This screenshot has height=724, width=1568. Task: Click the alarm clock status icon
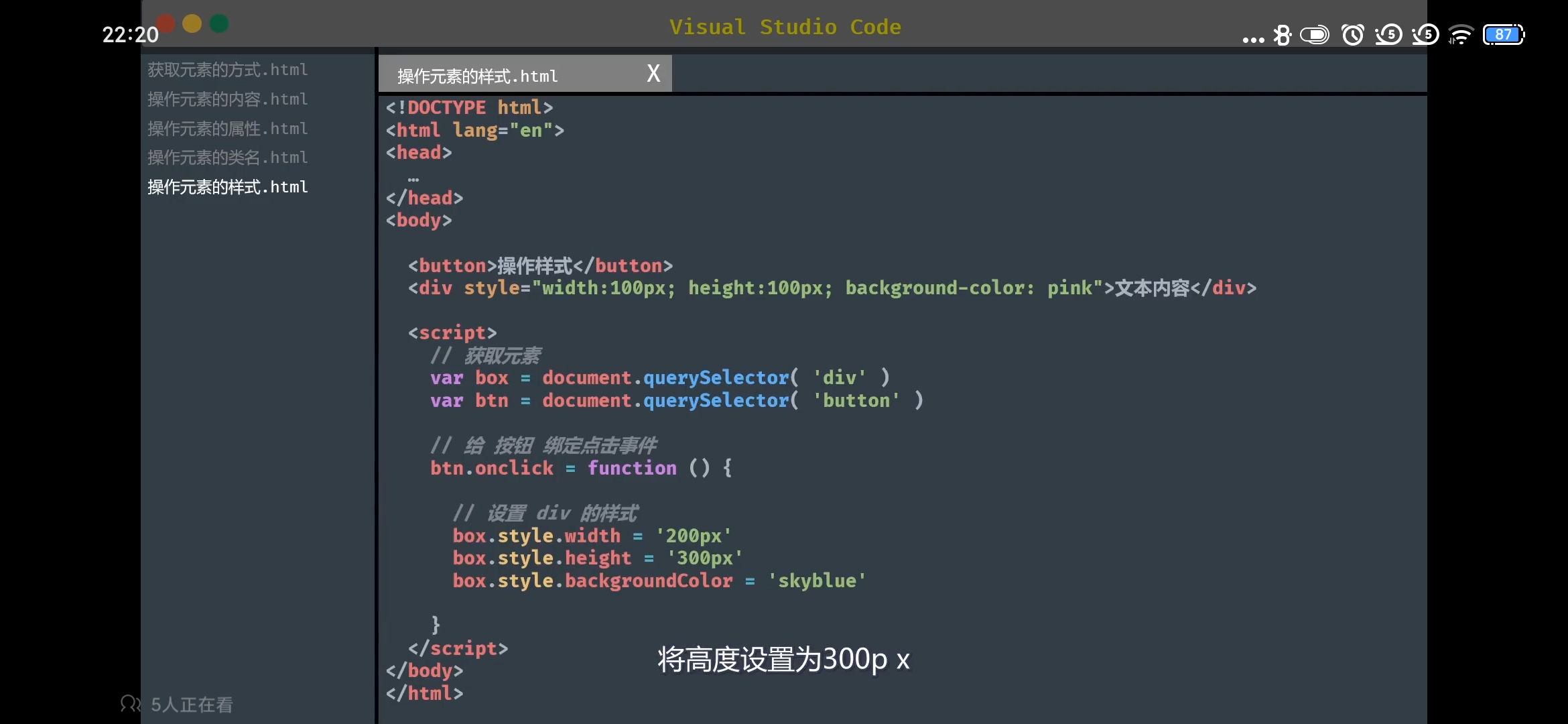(x=1352, y=35)
